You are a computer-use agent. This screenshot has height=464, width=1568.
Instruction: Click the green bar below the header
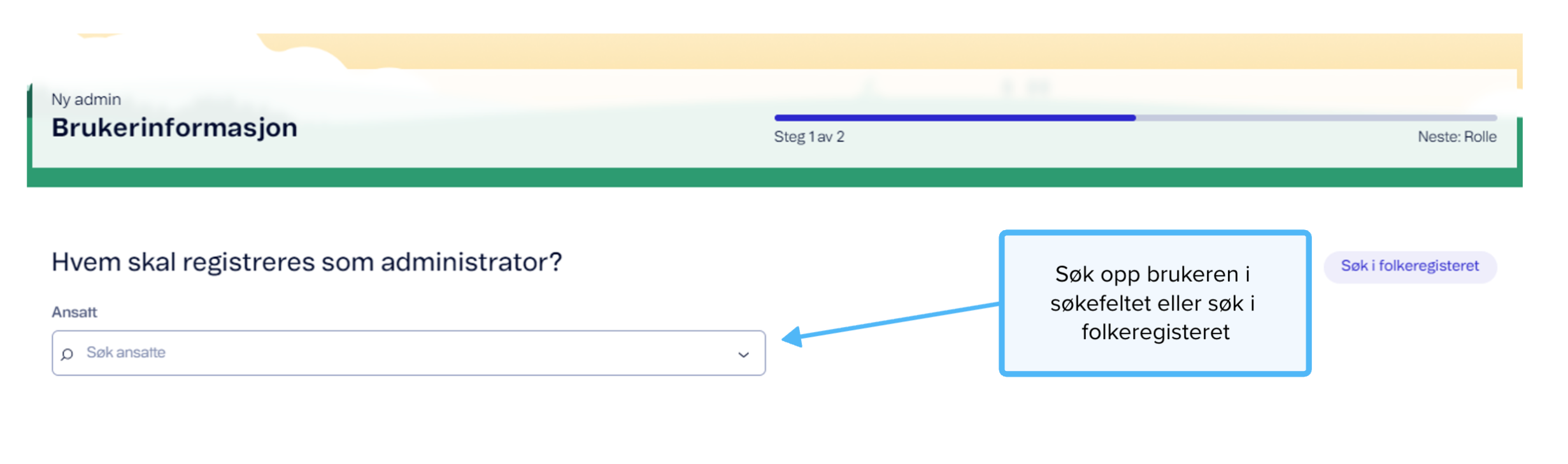[x=774, y=178]
